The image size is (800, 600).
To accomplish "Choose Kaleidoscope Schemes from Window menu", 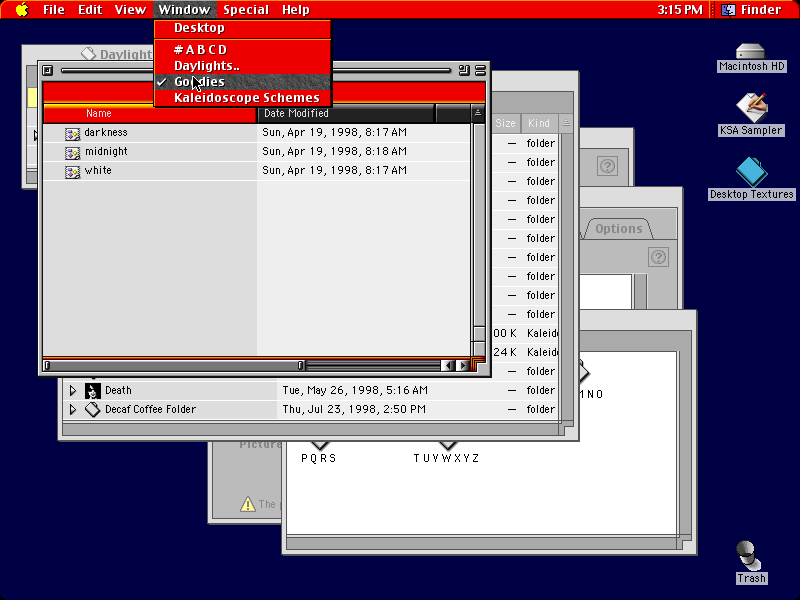I will [x=242, y=97].
